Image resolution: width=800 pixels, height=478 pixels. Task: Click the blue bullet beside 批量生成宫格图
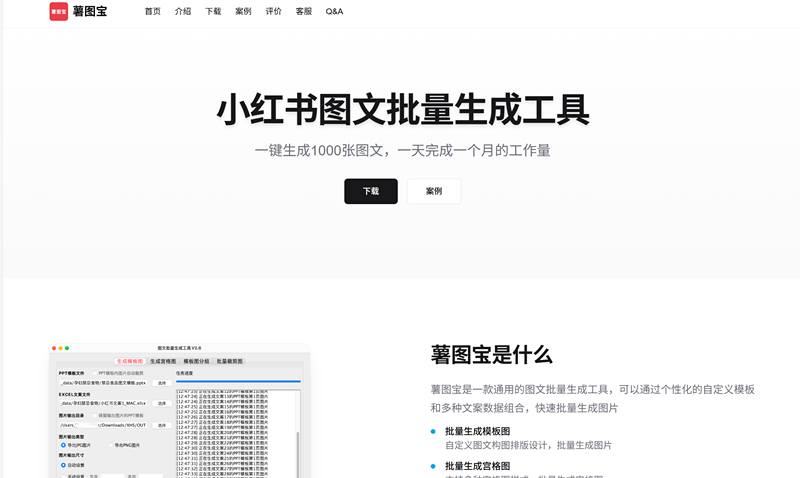(x=433, y=466)
